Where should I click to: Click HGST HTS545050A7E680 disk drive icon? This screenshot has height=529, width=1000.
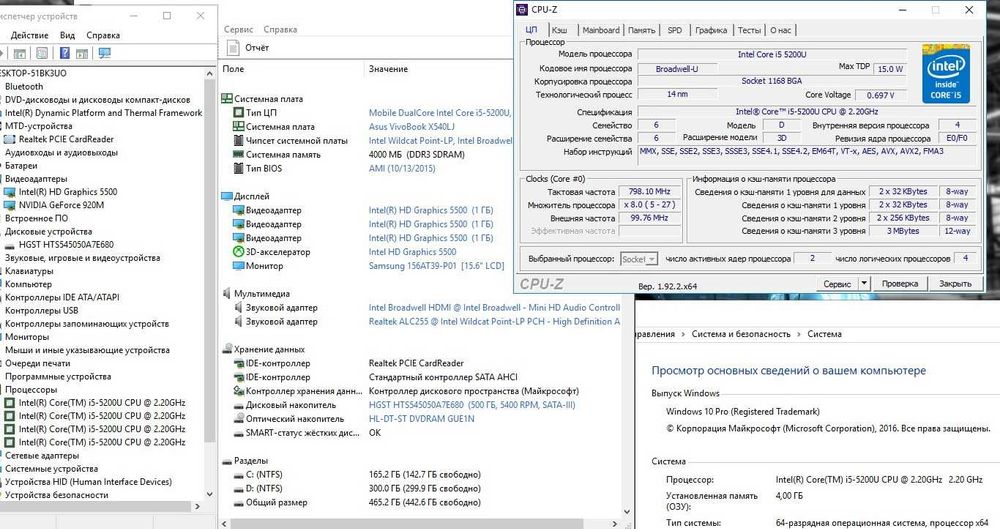(x=10, y=245)
